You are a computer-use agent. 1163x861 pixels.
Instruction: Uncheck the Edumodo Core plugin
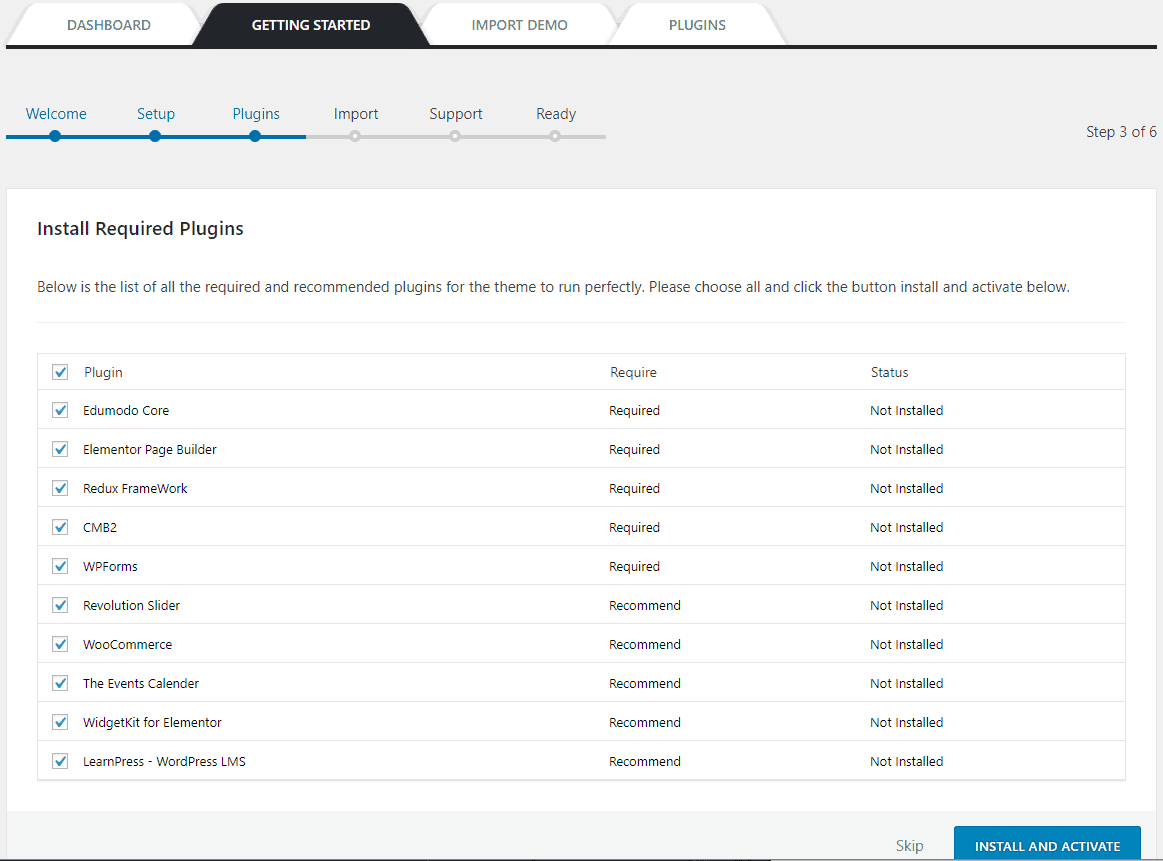click(x=60, y=410)
